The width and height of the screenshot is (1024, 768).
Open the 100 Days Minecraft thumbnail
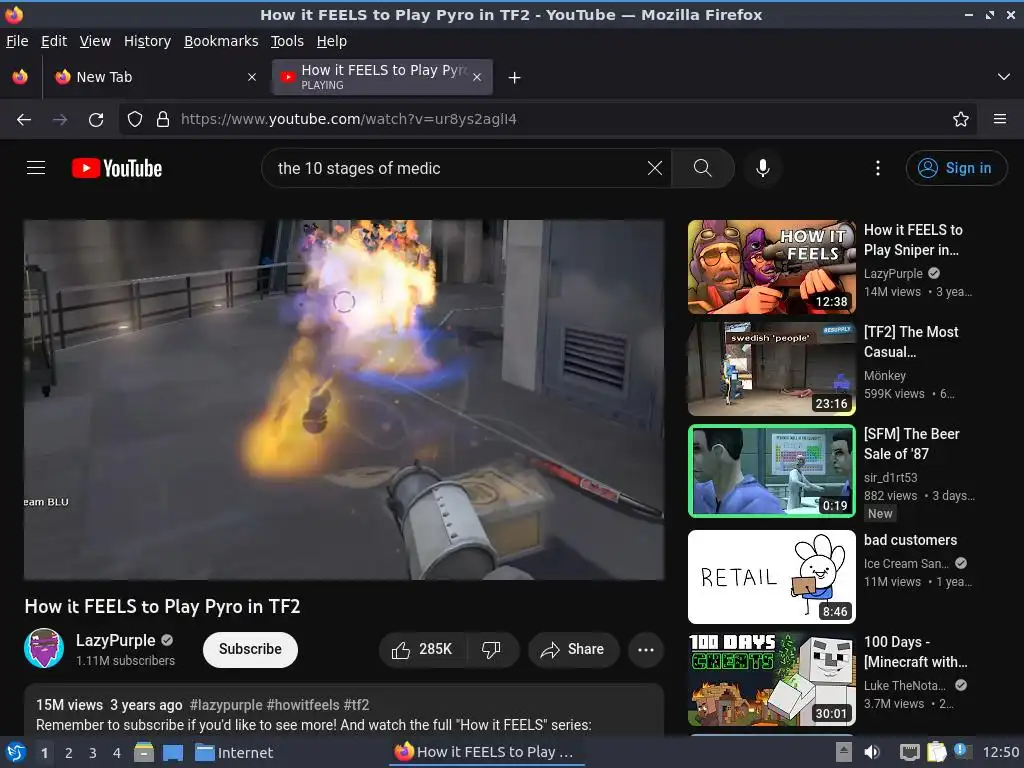772,679
